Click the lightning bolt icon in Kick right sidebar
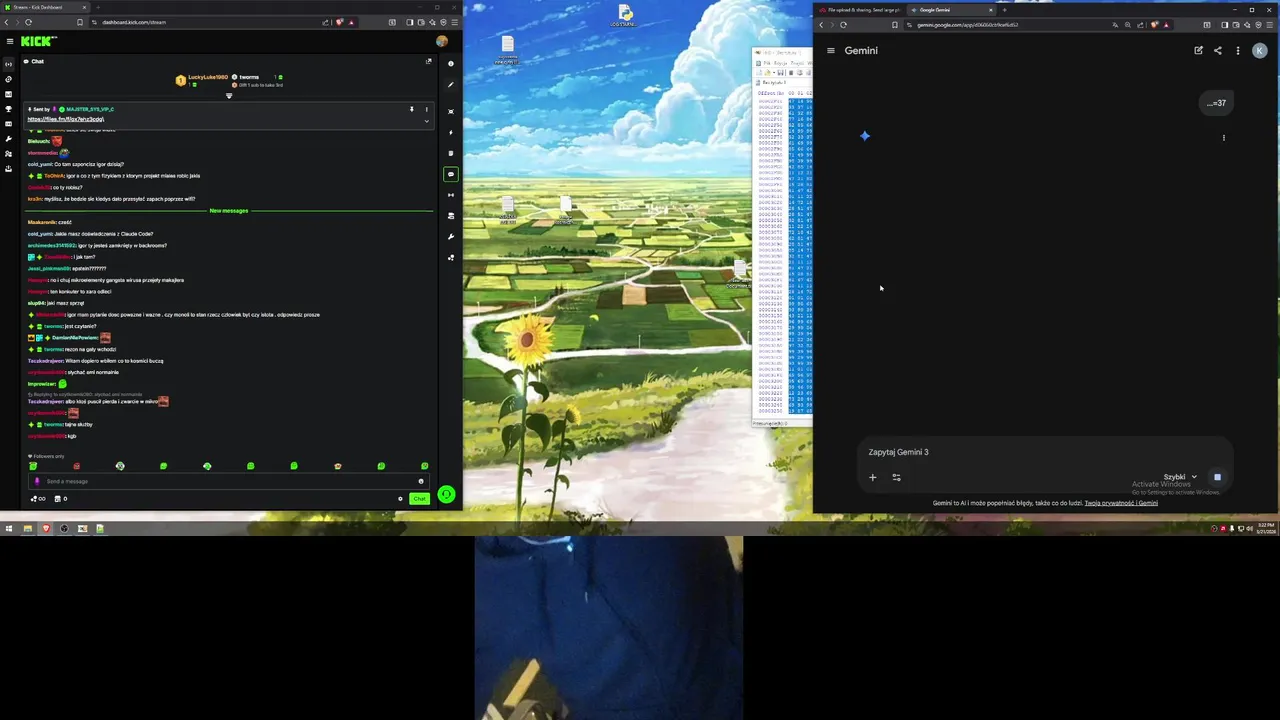Screen dimensions: 1280x720 point(451,132)
